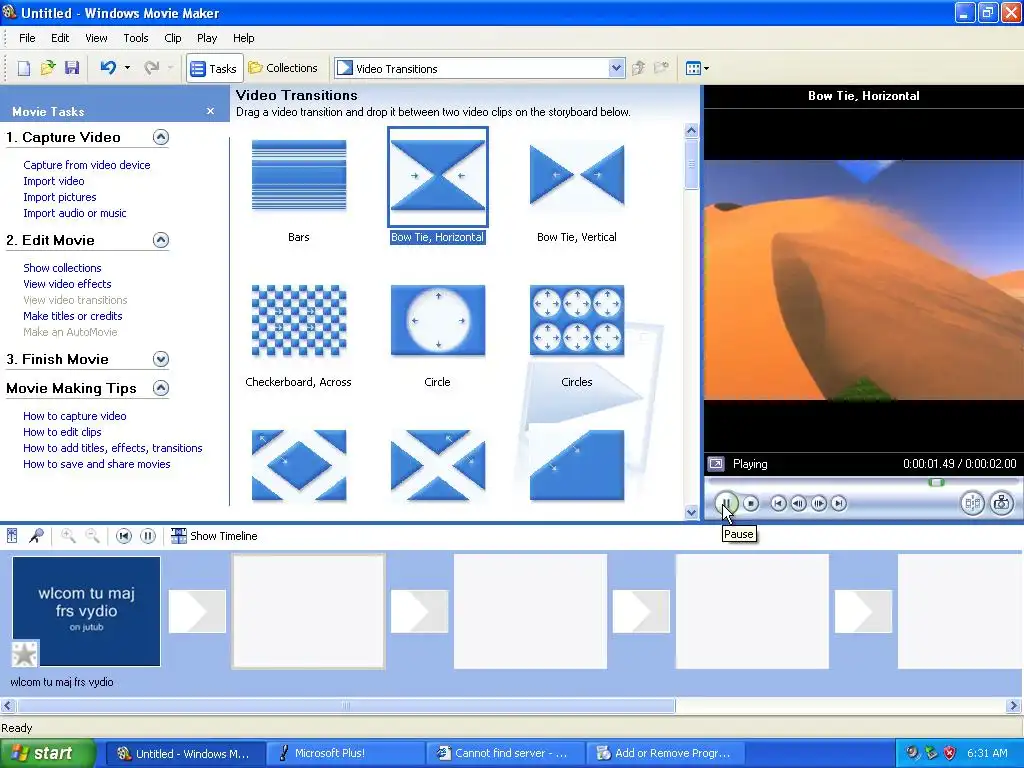
Task: Click Import audio or music link
Action: [74, 213]
